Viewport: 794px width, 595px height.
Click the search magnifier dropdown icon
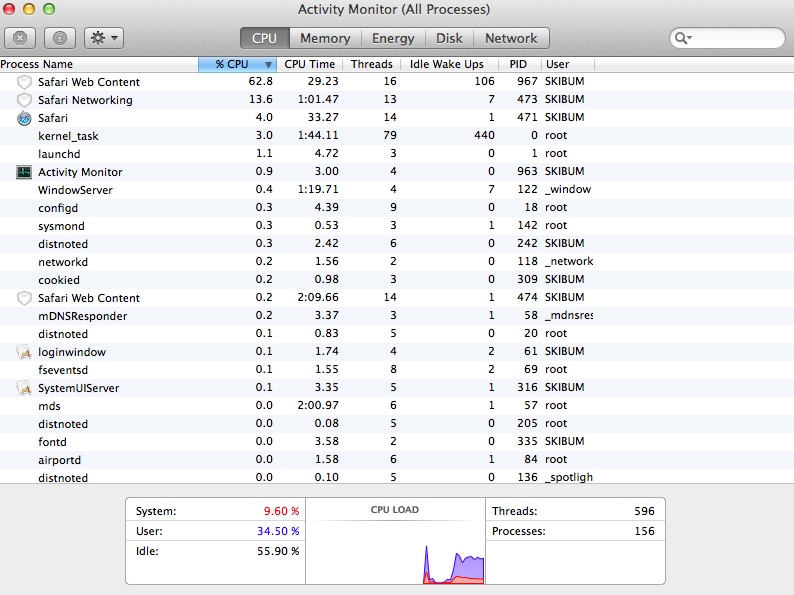683,38
